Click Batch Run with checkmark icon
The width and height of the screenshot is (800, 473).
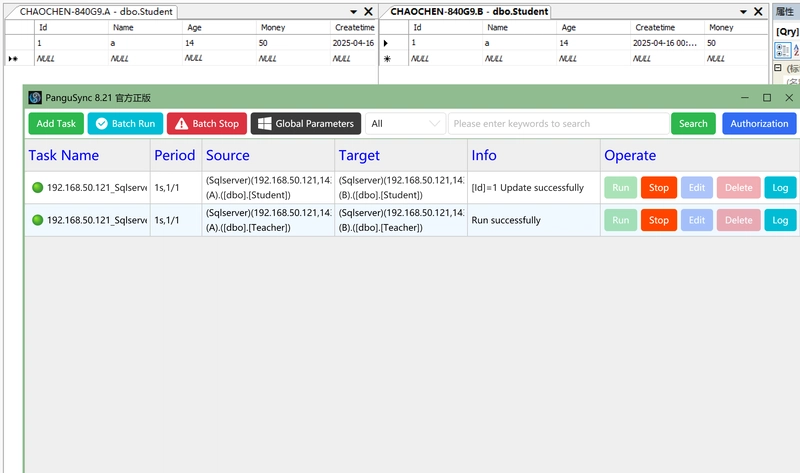tap(126, 123)
